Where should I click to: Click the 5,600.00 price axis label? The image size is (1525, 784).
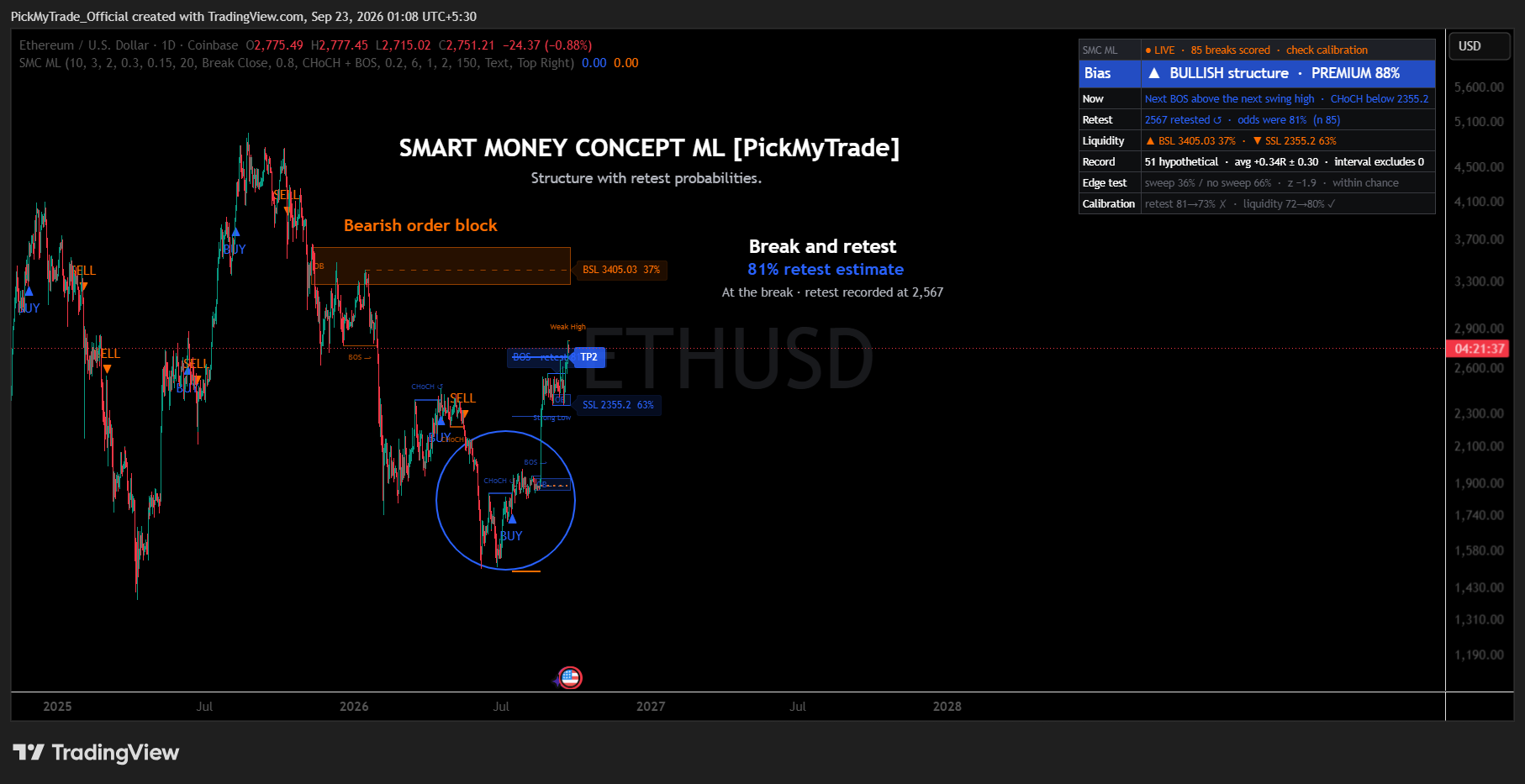click(1479, 87)
